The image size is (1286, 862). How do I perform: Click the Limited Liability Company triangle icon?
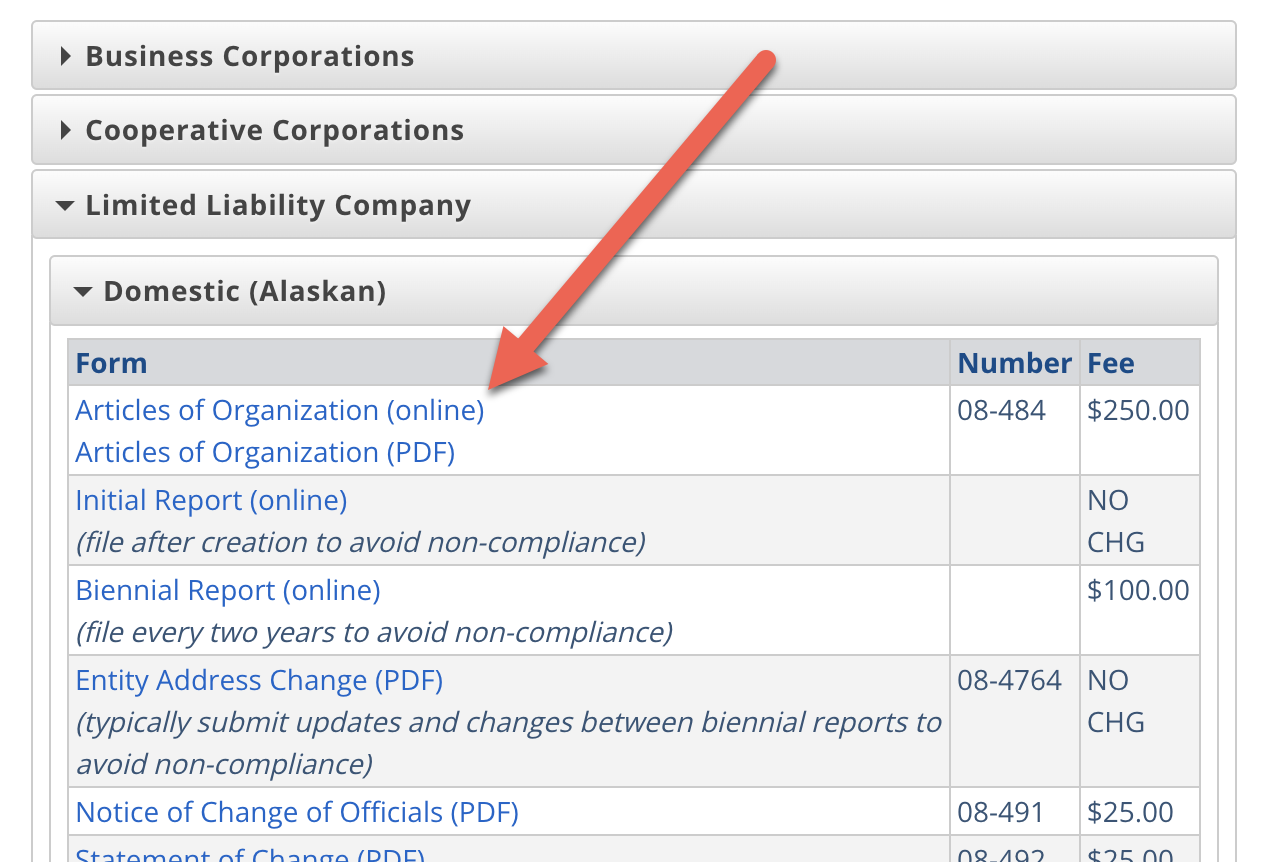coord(65,206)
